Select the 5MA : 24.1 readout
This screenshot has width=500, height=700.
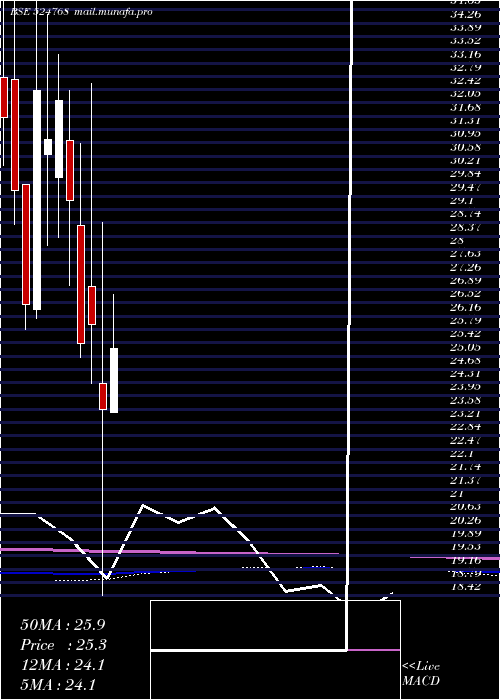point(58,684)
